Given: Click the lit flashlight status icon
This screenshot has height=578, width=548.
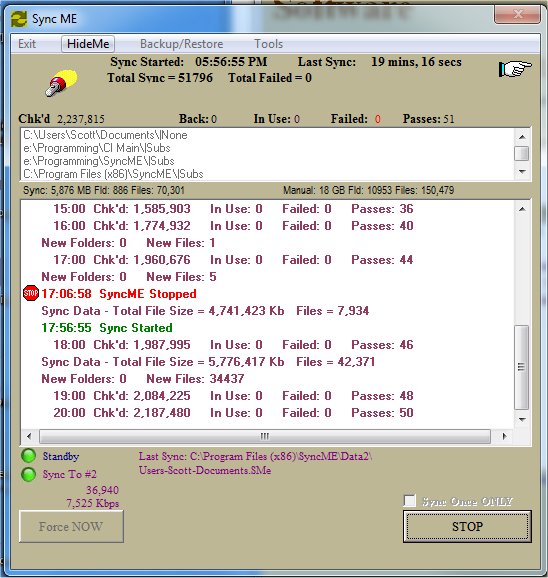Looking at the screenshot, I should click(62, 83).
